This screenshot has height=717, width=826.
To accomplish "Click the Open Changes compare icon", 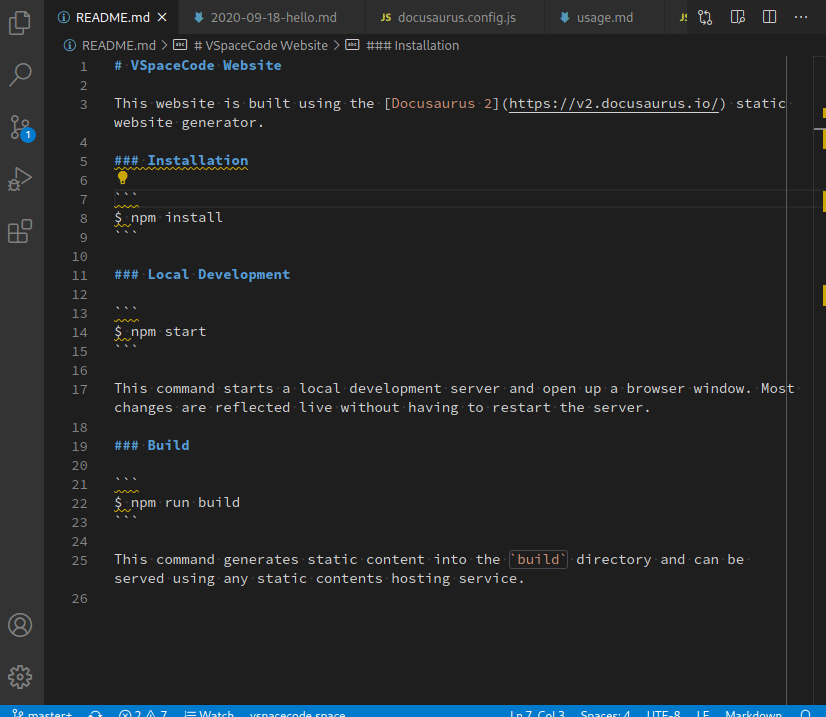I will 705,17.
